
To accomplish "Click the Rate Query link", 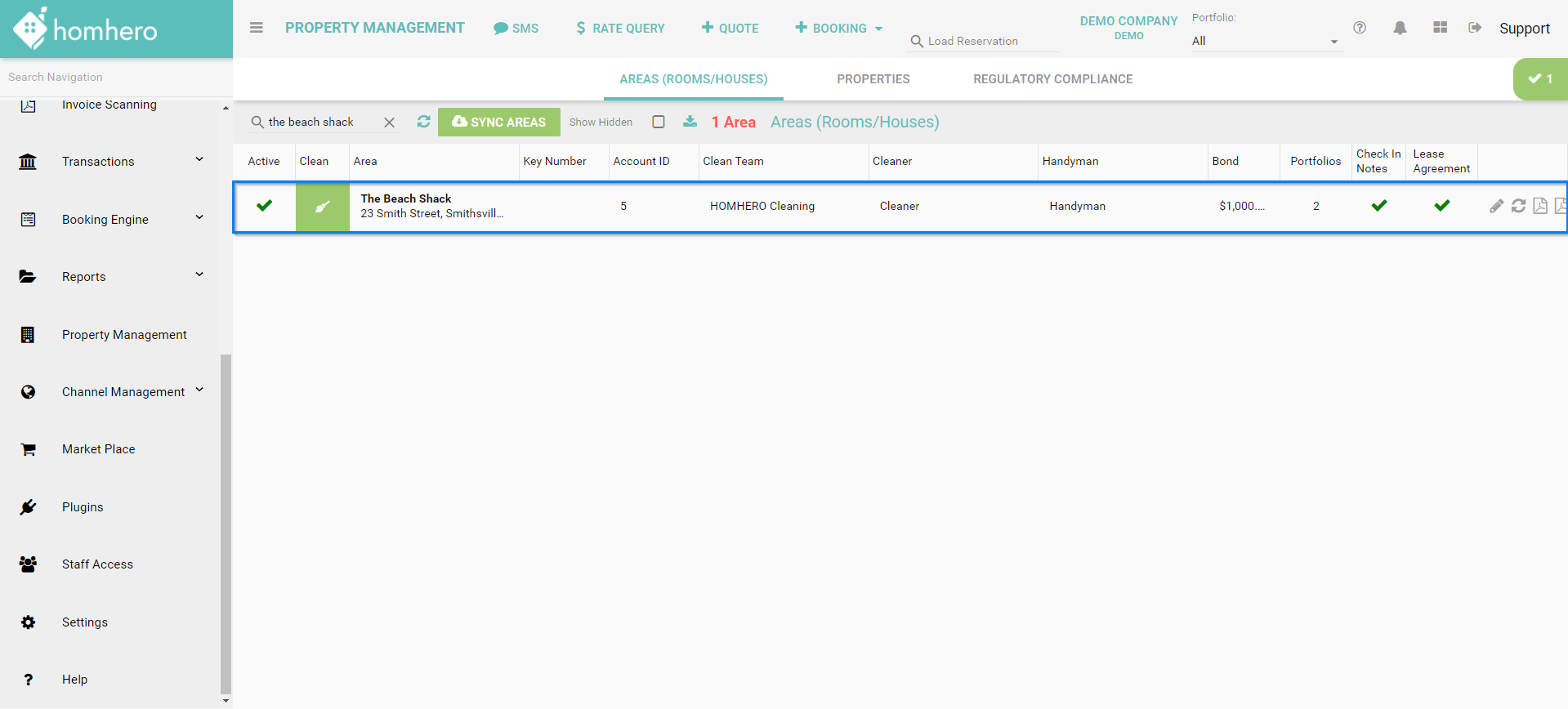I will pos(620,29).
